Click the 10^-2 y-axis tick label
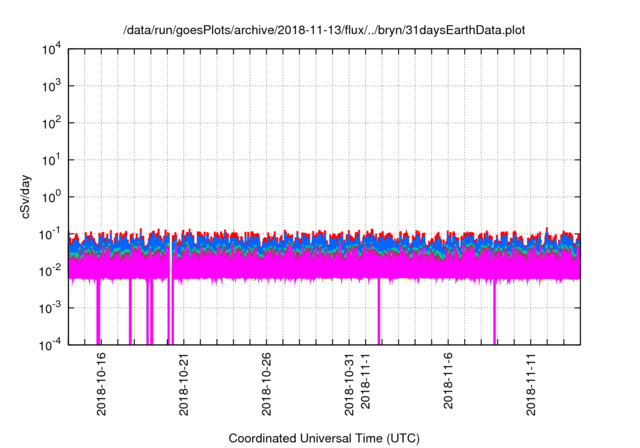Image resolution: width=640 pixels, height=448 pixels. coord(51,271)
